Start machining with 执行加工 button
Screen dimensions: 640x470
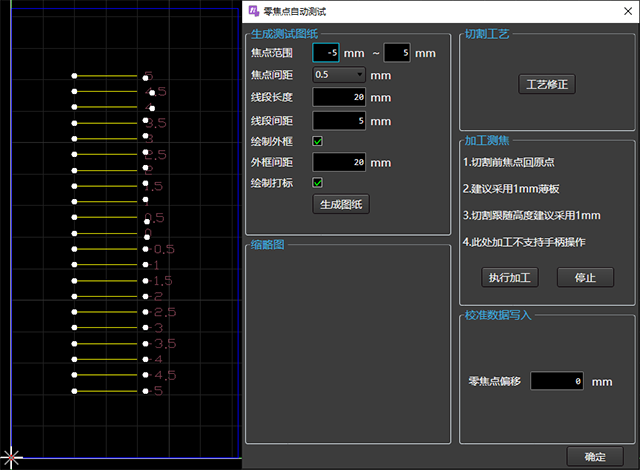pos(509,277)
